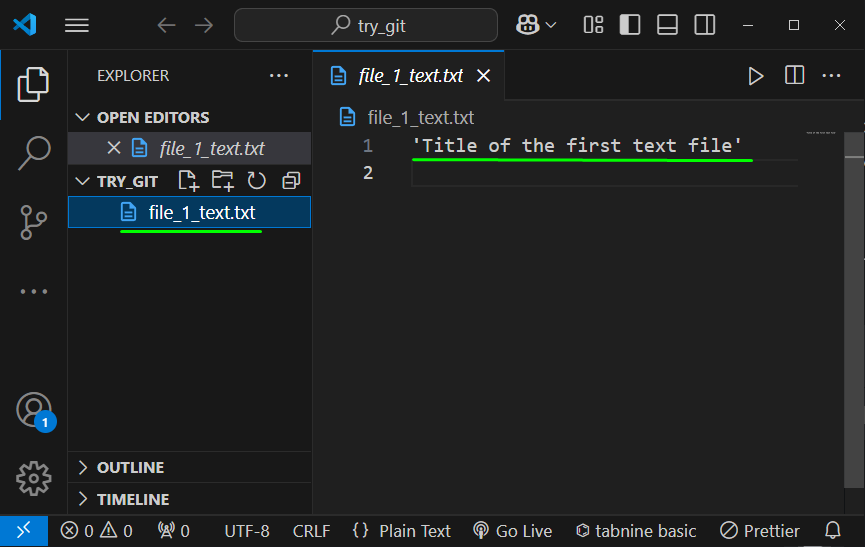Open the Search view in activity bar

(34, 153)
